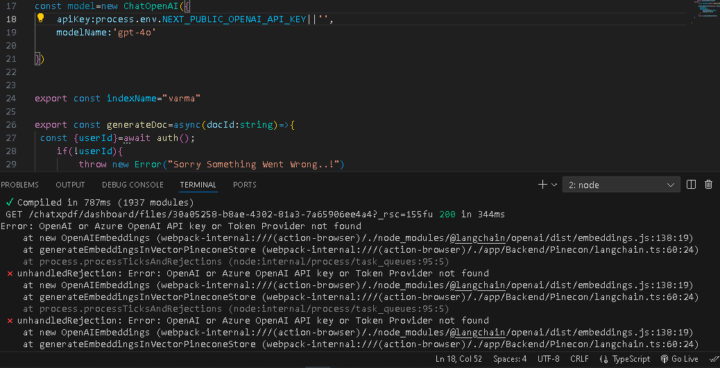
Task: Click the double-check formatter icon in status bar
Action: (x=714, y=359)
